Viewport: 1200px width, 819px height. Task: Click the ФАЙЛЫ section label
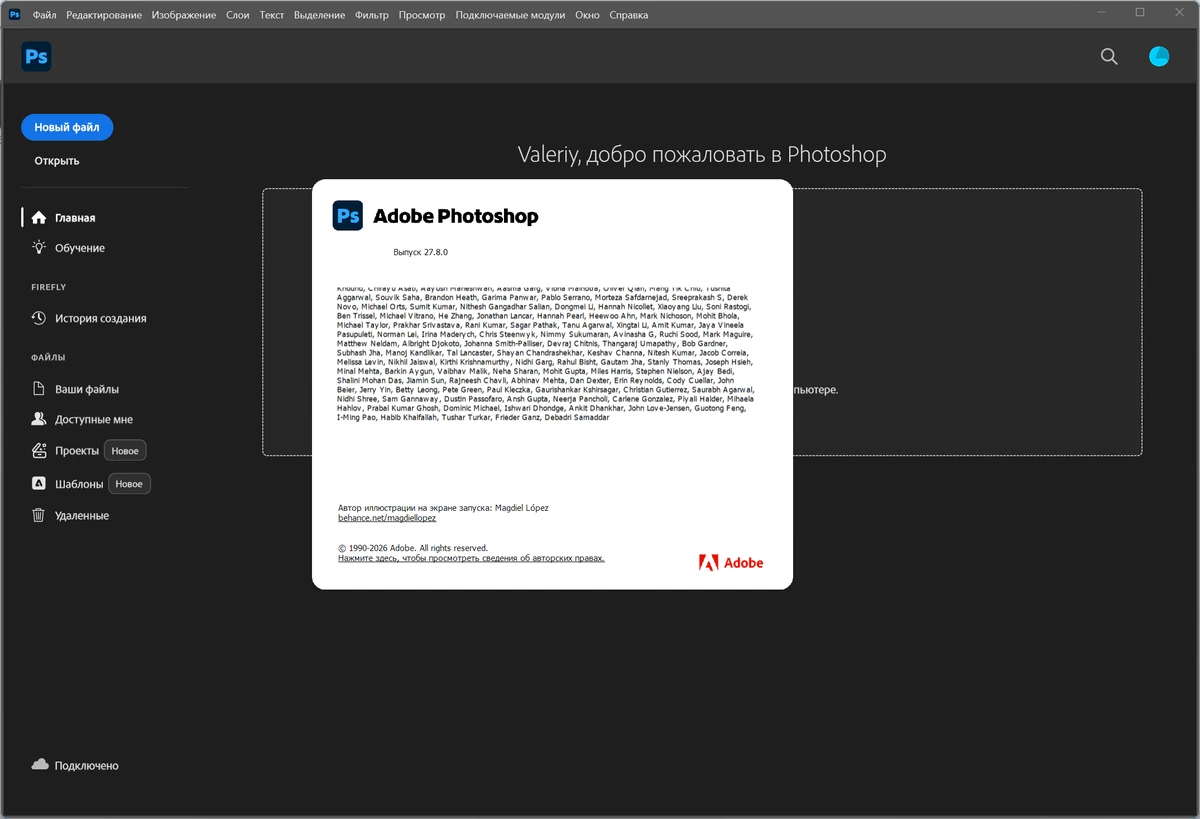pos(48,357)
